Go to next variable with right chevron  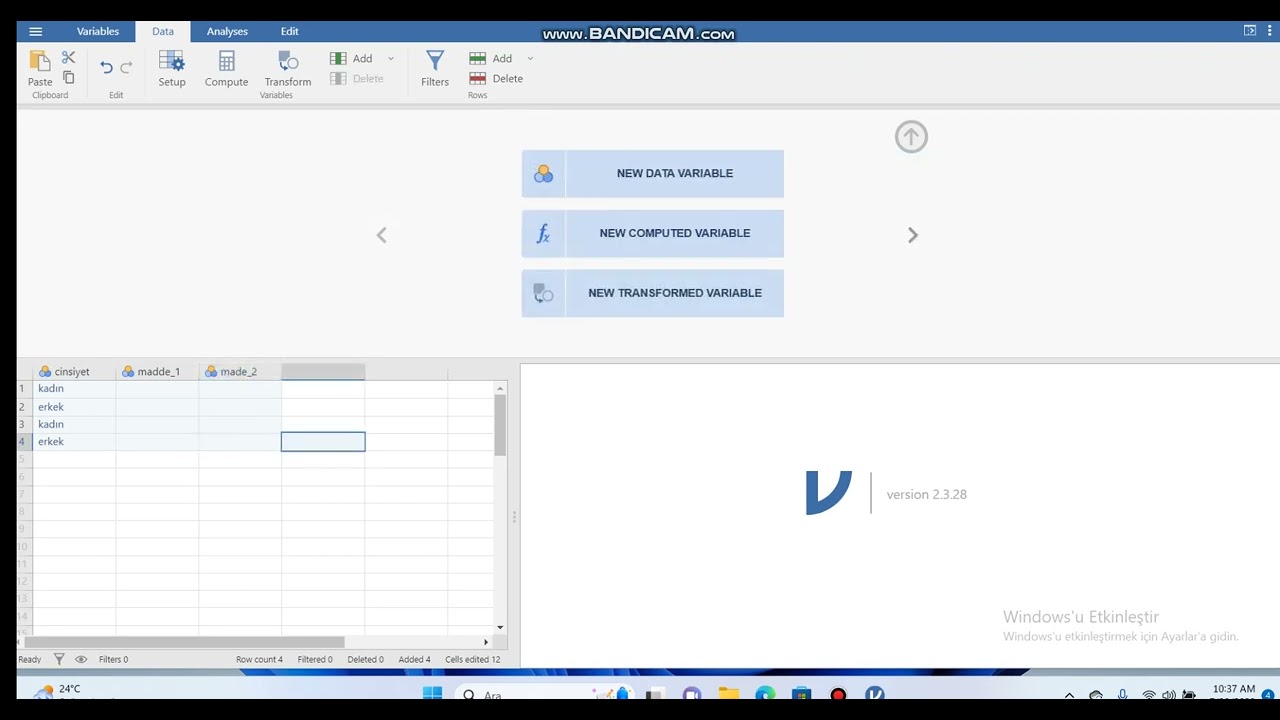(912, 235)
